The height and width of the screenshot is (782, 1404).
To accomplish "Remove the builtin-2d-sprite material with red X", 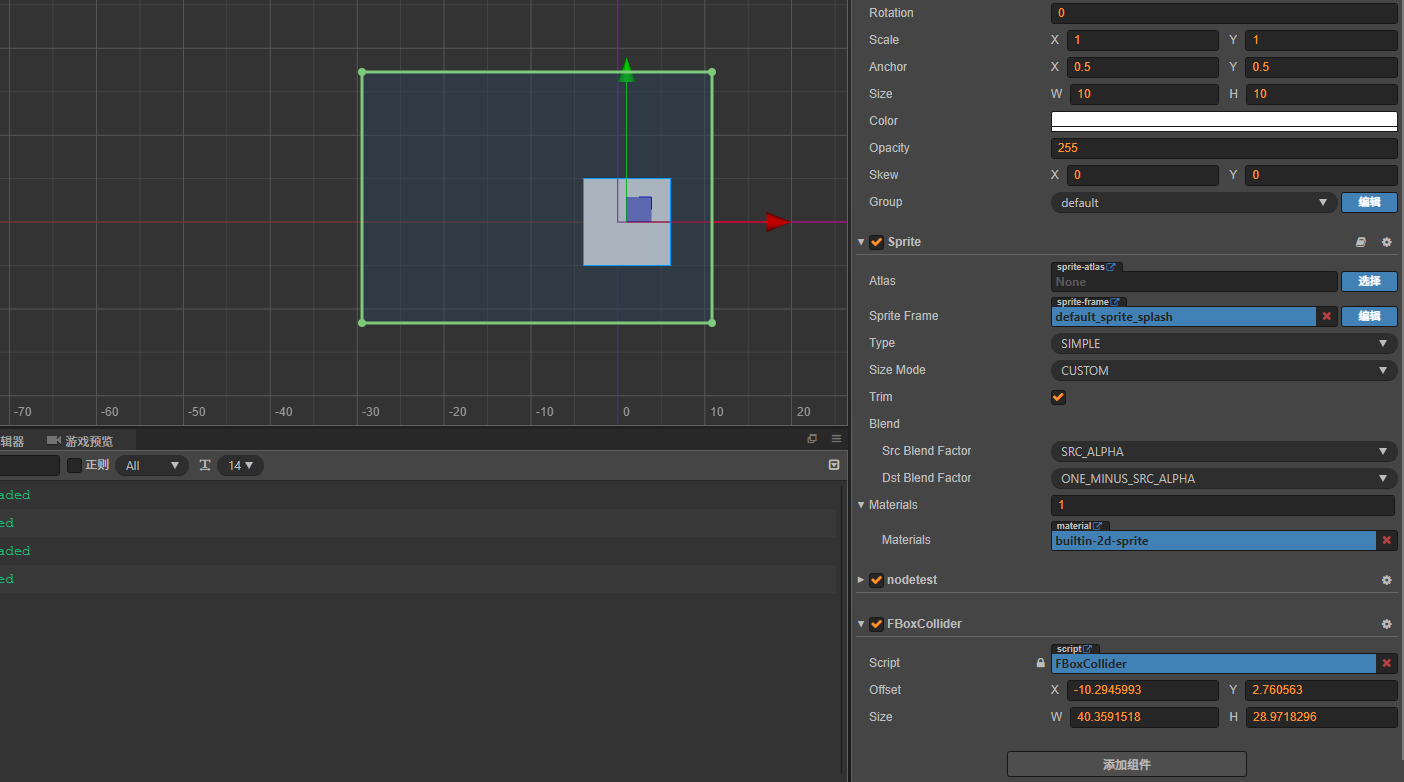I will click(1386, 541).
